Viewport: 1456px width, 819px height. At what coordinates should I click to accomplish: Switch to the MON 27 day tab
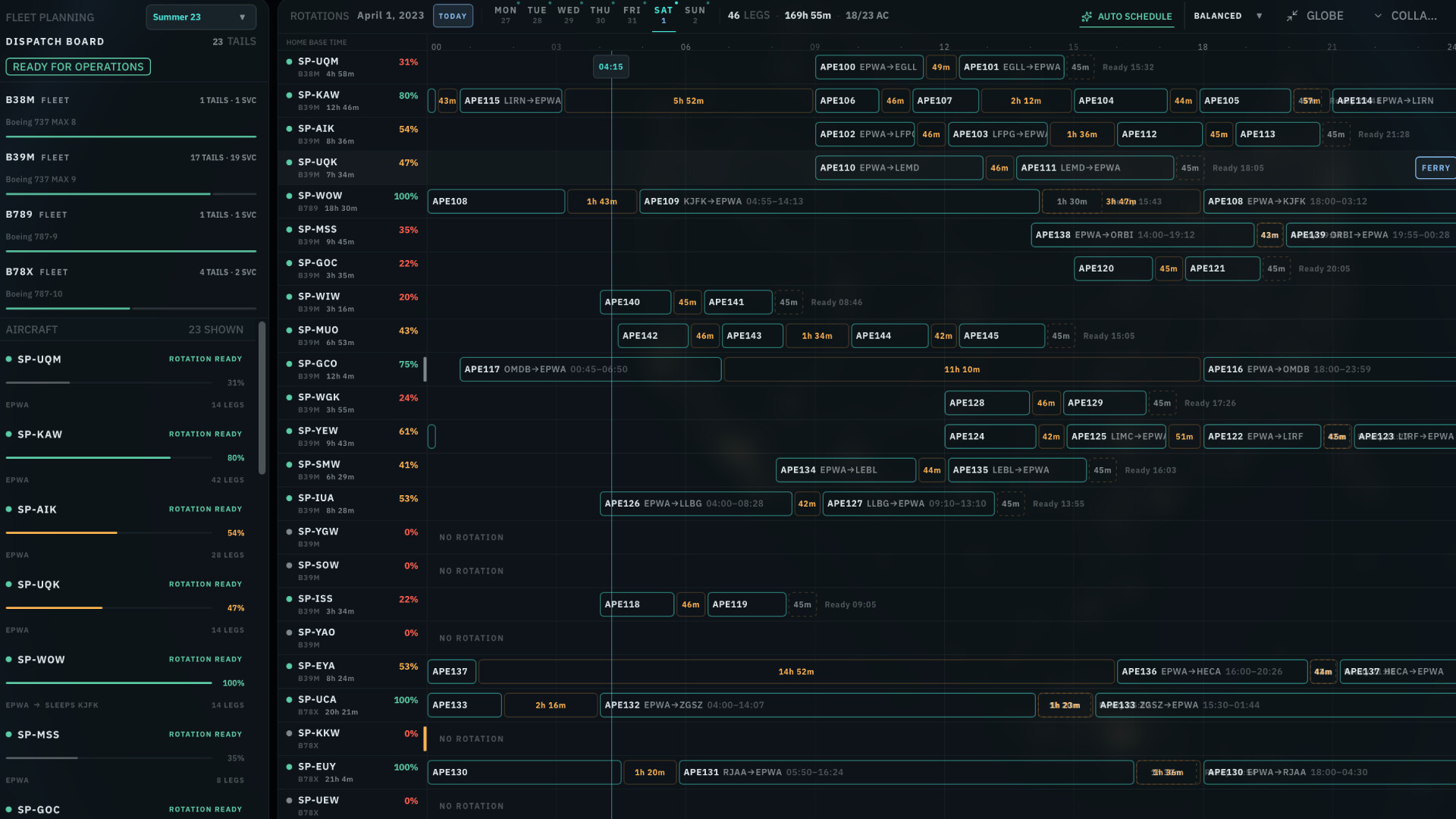click(x=505, y=15)
